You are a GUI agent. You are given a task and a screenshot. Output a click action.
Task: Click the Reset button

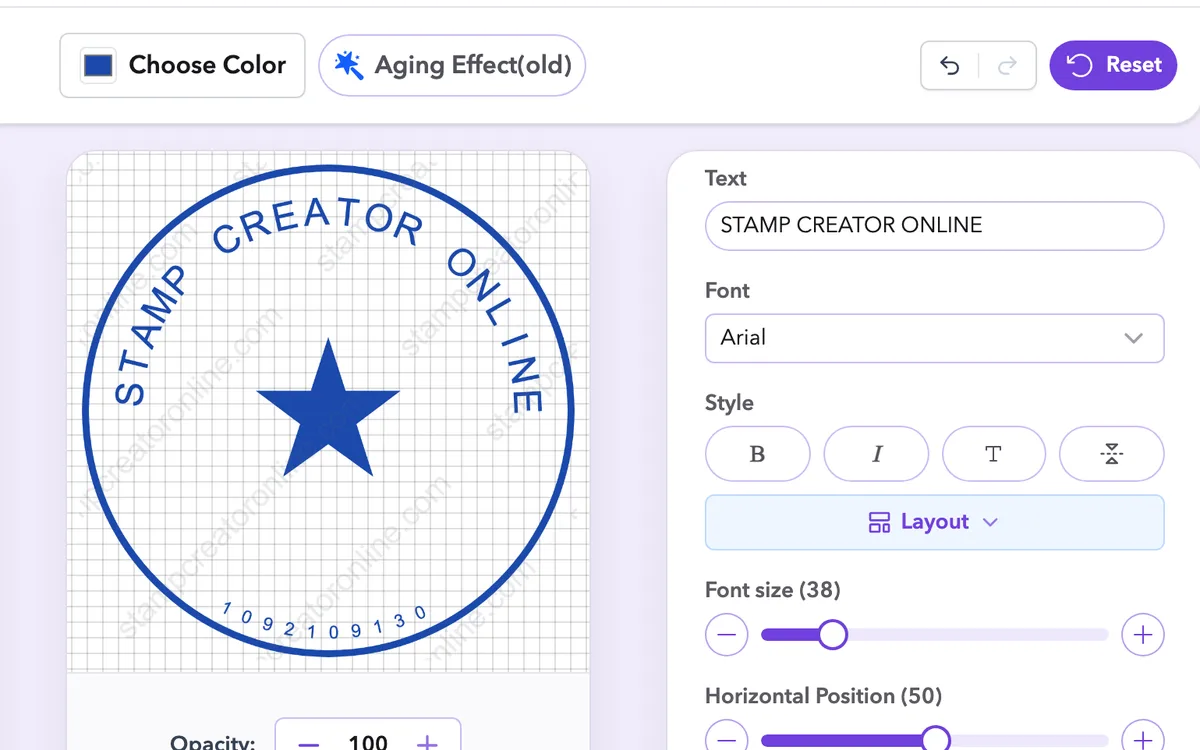[x=1113, y=65]
